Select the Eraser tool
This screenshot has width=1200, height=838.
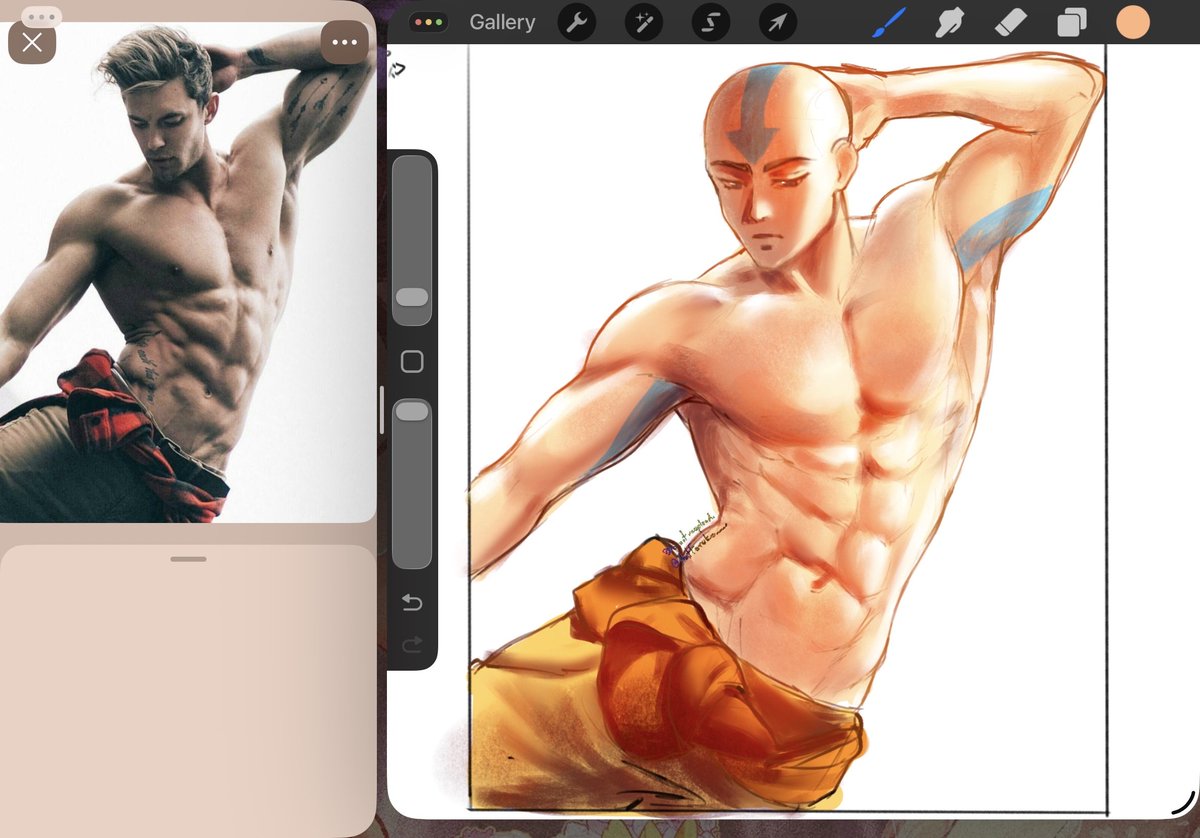[x=1011, y=22]
